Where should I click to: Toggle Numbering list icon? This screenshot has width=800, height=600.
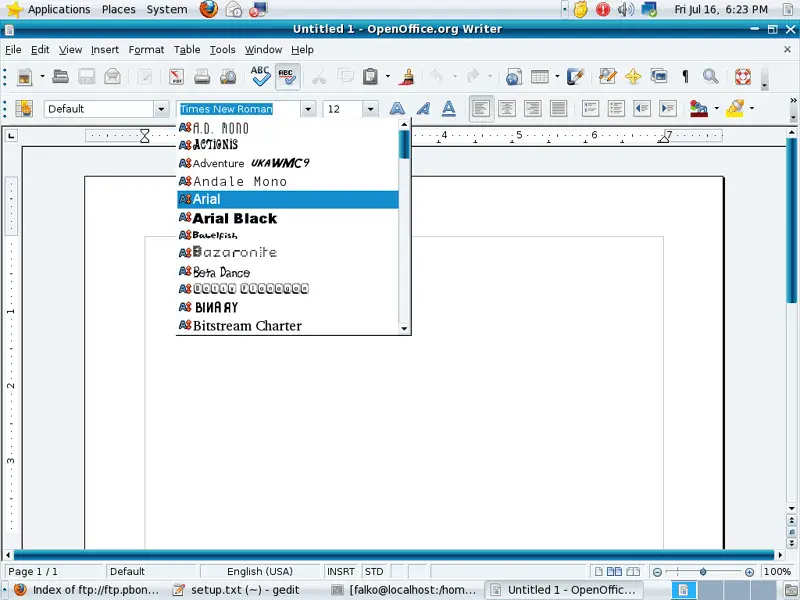click(590, 108)
